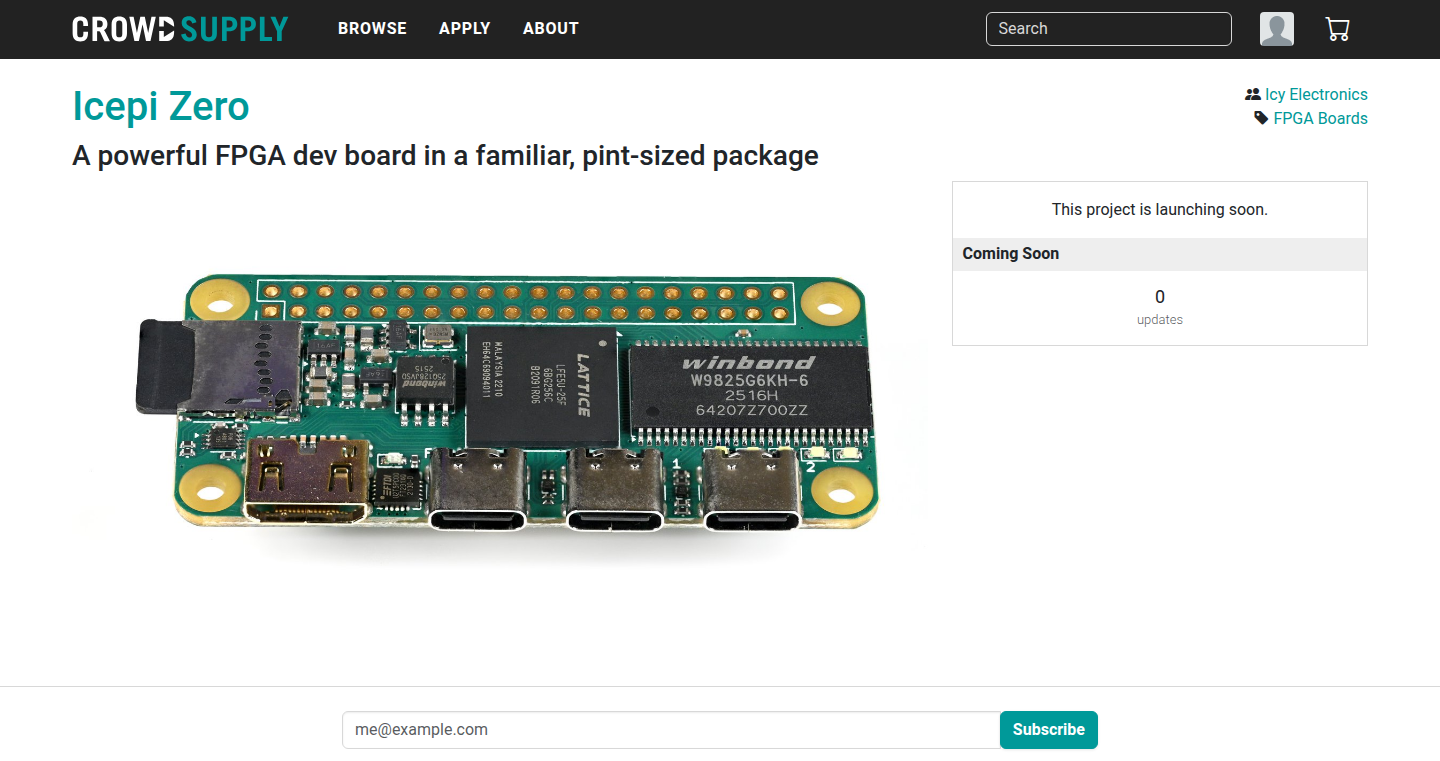Click the people icon beside Icy Electronics
The width and height of the screenshot is (1440, 761).
pos(1252,94)
